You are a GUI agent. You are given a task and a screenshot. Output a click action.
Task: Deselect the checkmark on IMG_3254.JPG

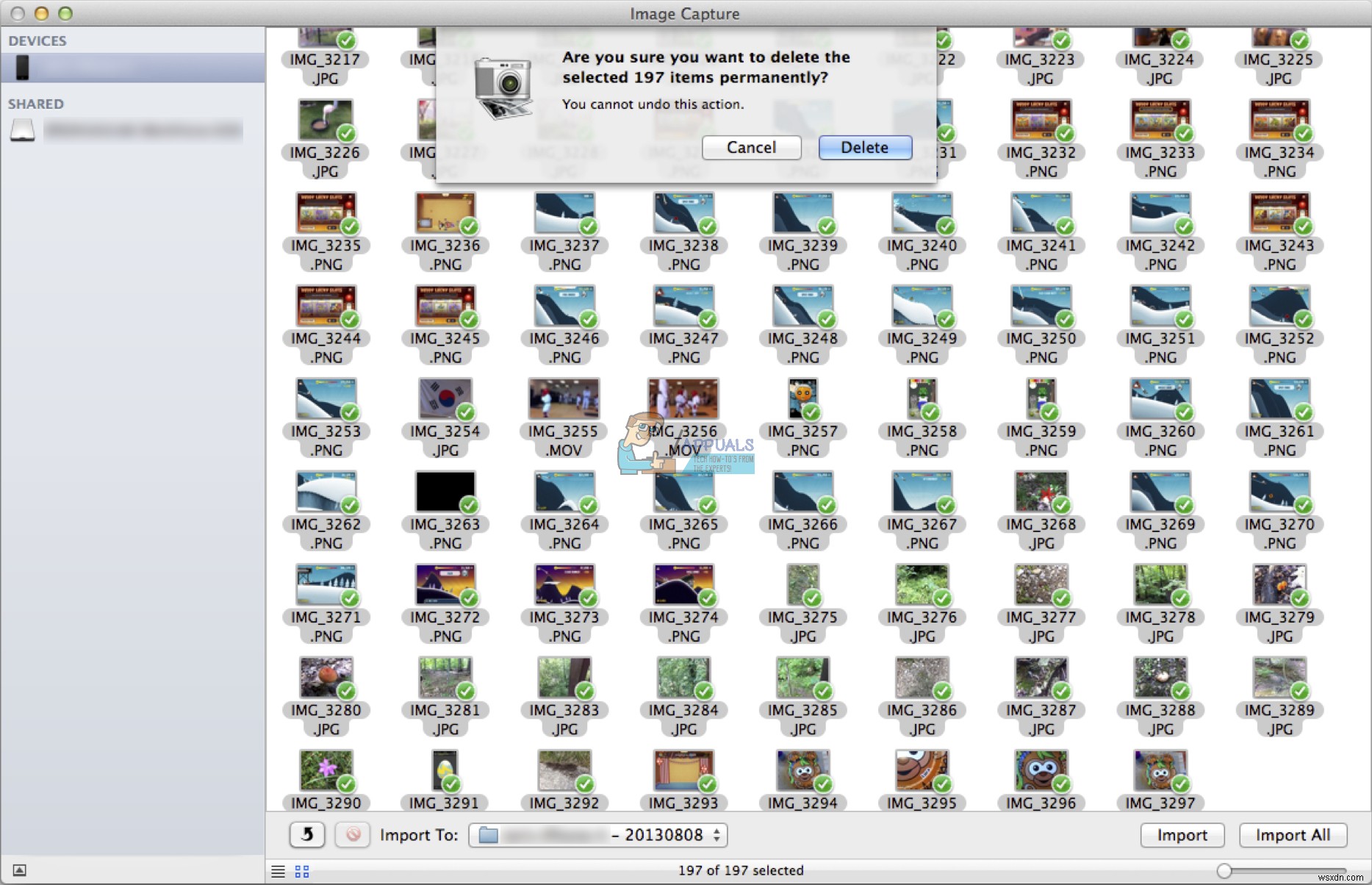[465, 411]
